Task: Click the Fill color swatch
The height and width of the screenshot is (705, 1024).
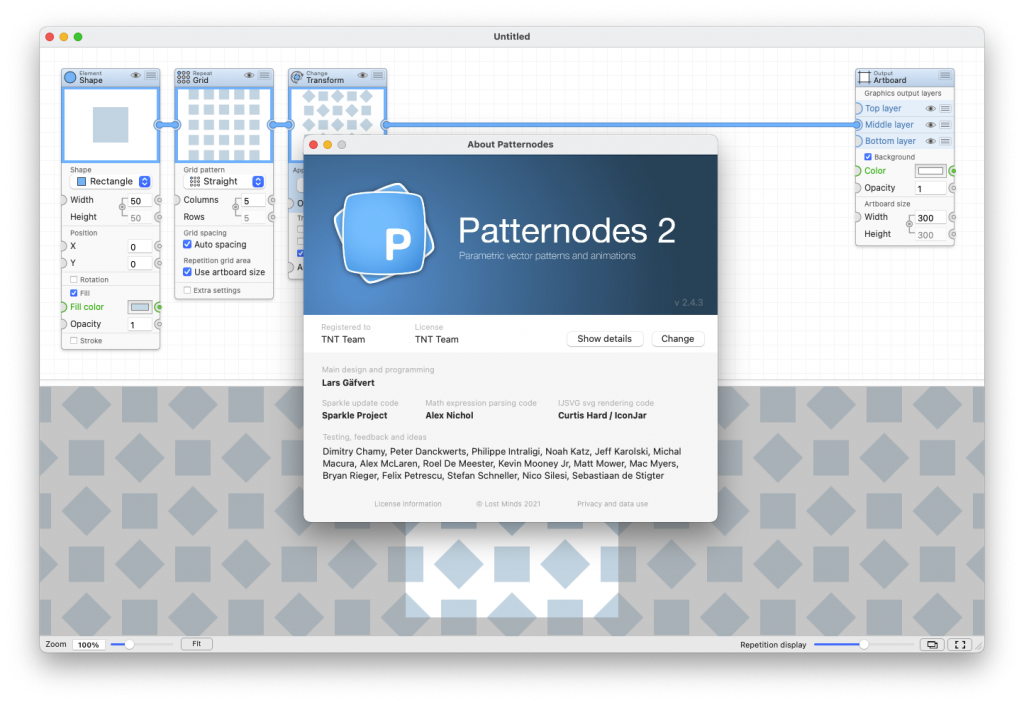Action: point(140,307)
